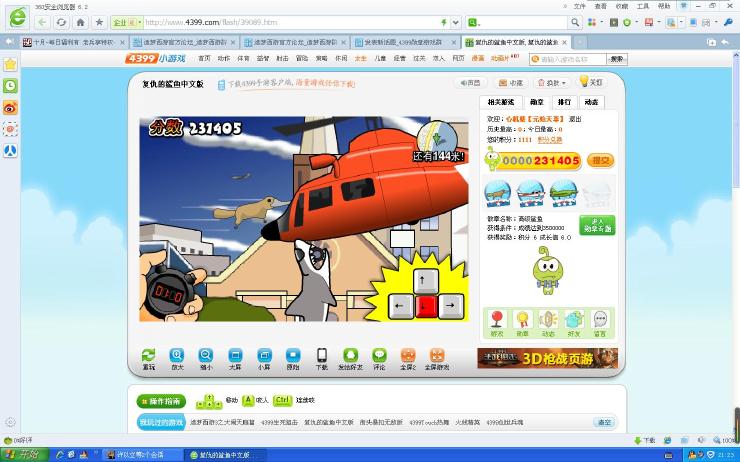Click the 重玩 replay icon
The height and width of the screenshot is (462, 740).
point(148,355)
